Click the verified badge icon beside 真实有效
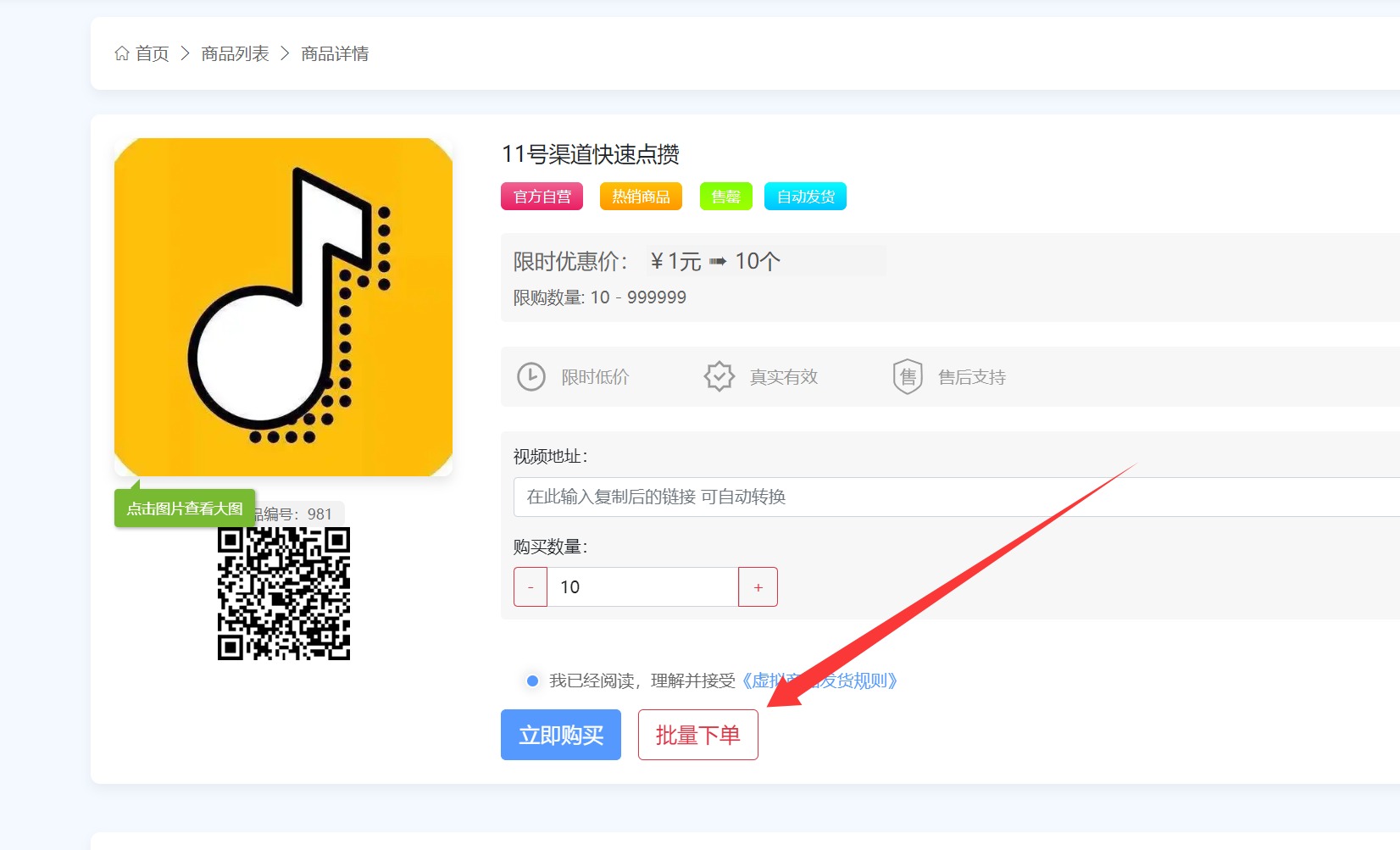1400x850 pixels. pyautogui.click(x=719, y=376)
